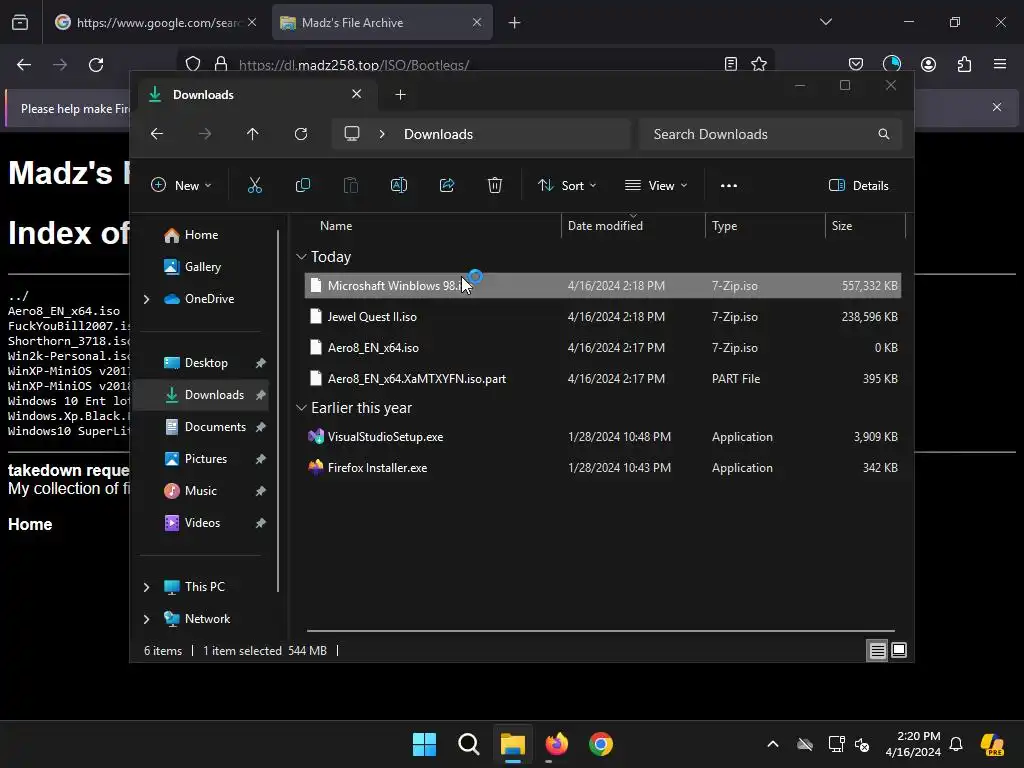Open the Firefox account profile icon
Viewport: 1024px width, 768px height.
[x=928, y=64]
